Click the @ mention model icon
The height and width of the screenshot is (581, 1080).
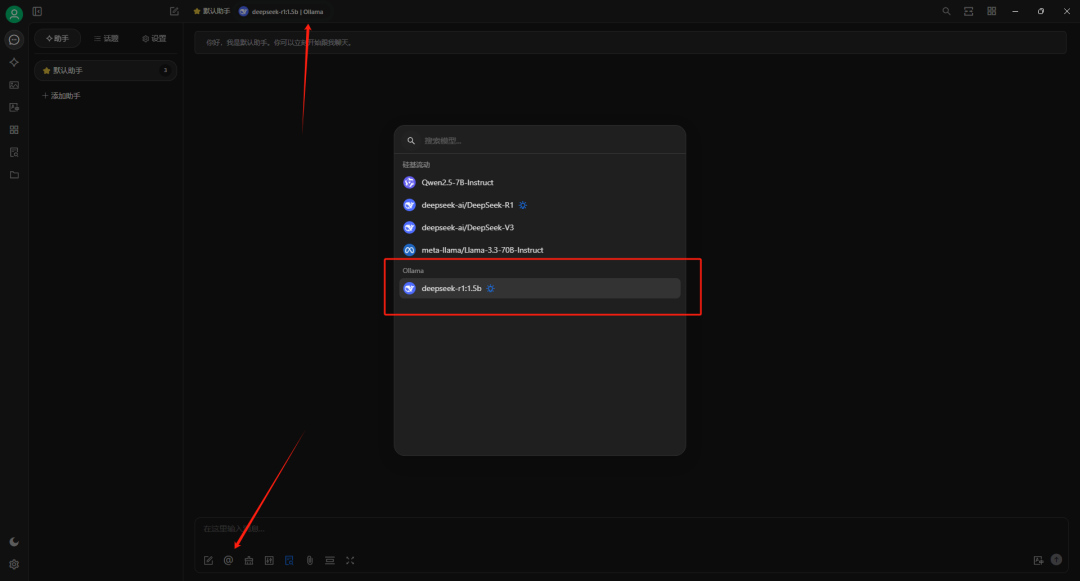click(x=229, y=560)
